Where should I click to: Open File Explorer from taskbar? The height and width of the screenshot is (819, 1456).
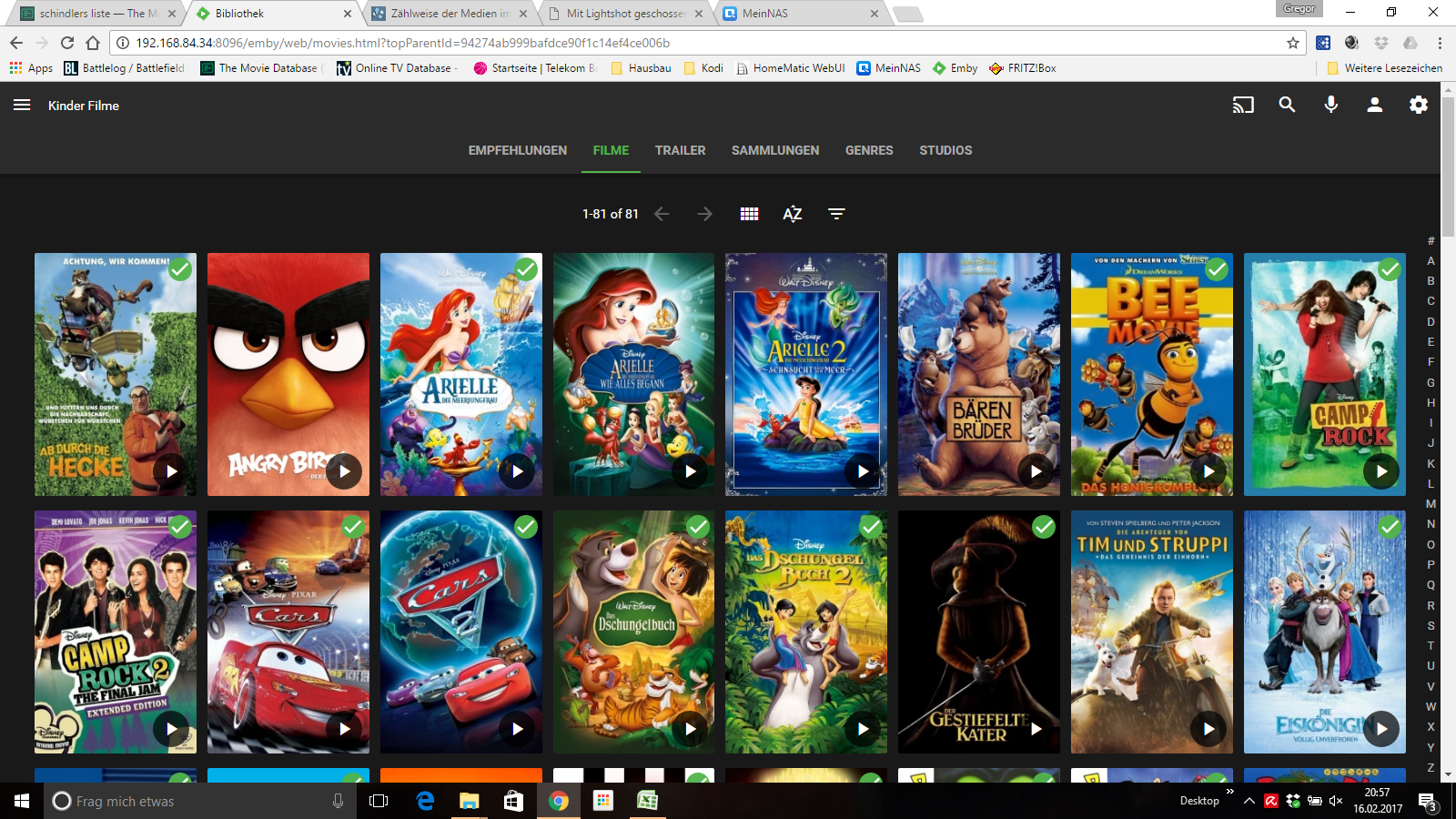coord(469,801)
